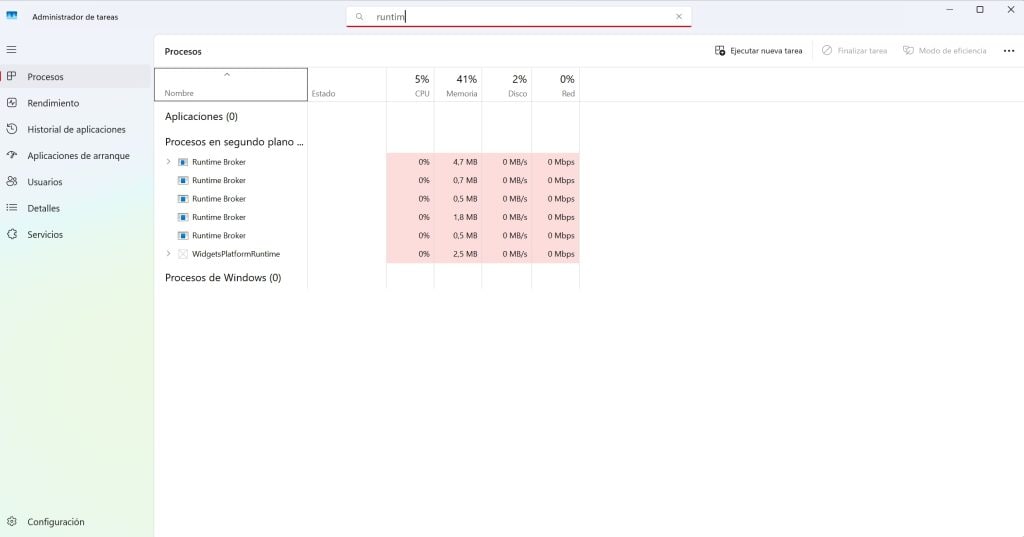Select the Procesos de Windows (0) group
The image size is (1024, 537).
click(x=223, y=278)
